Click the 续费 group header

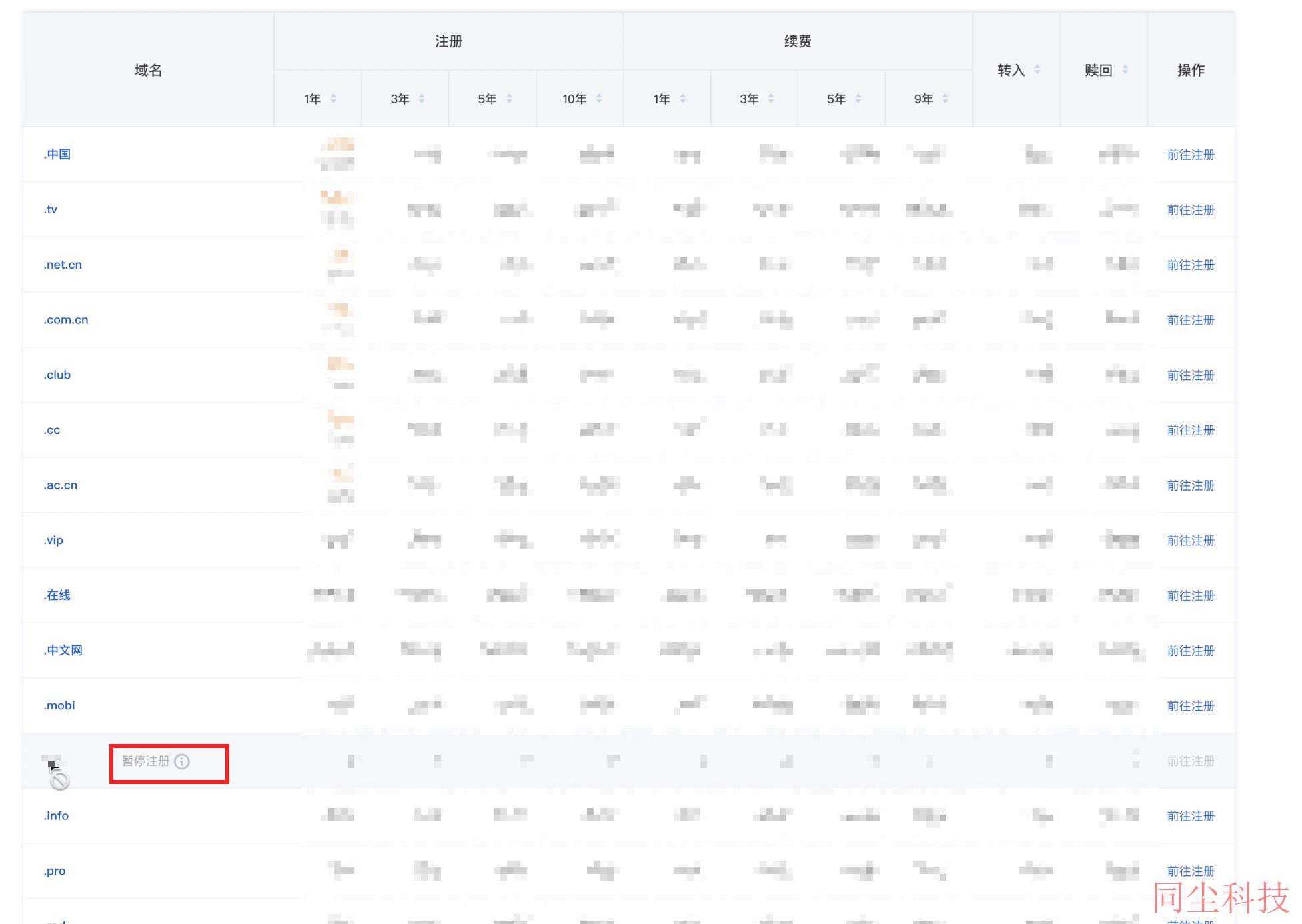[798, 41]
